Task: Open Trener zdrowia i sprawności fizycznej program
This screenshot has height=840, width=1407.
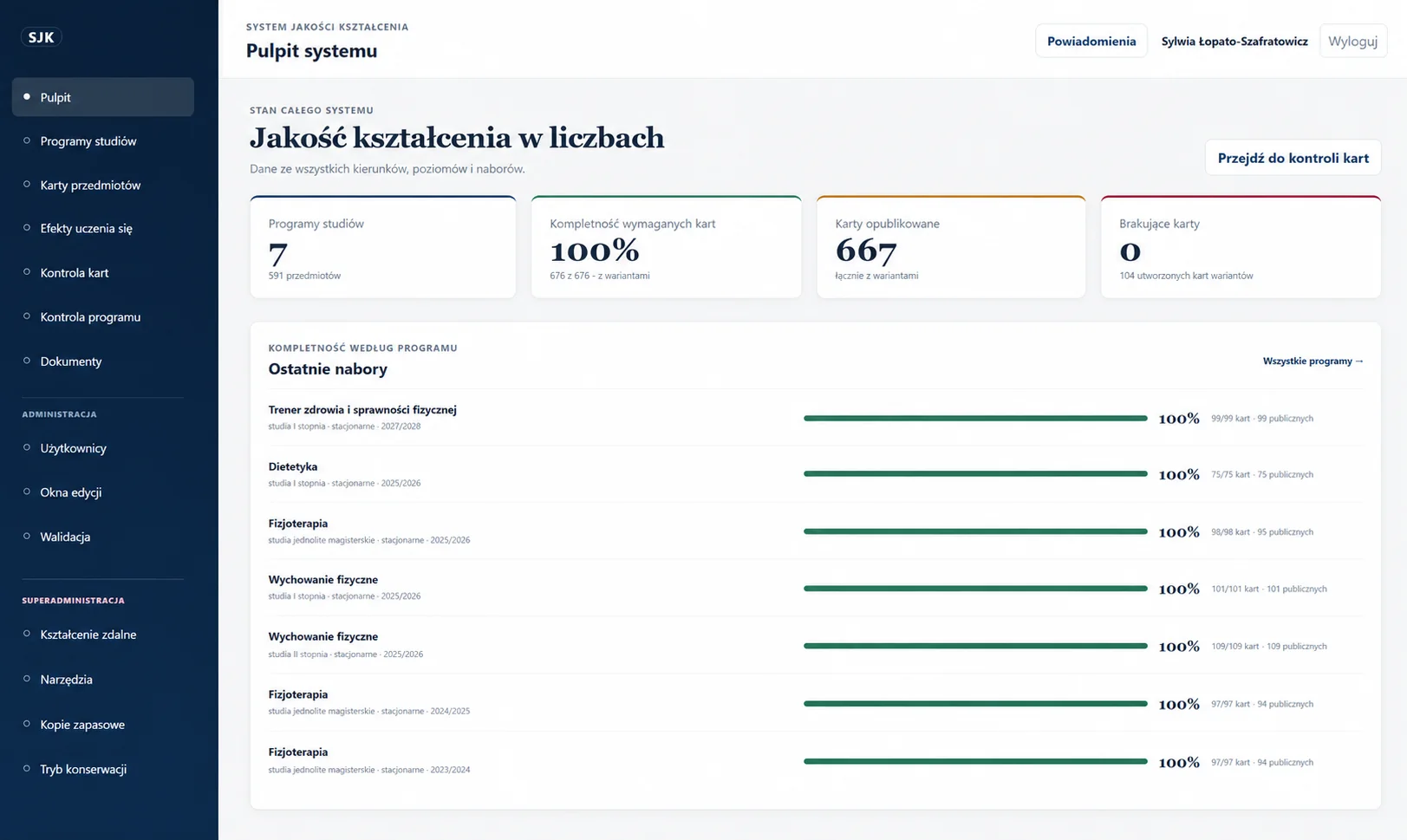Action: coord(816,418)
